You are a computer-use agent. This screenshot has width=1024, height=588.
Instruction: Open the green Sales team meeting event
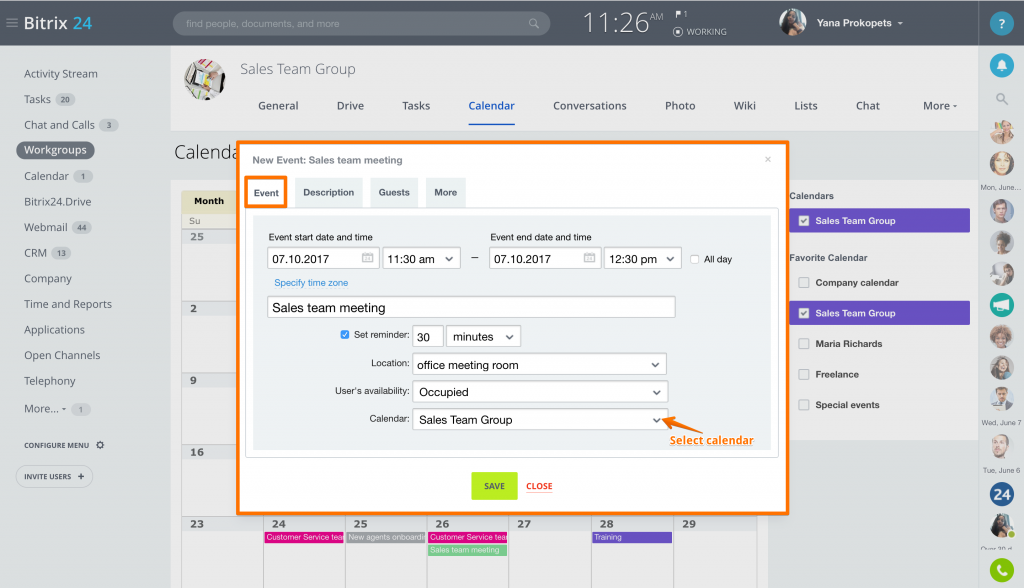pos(468,550)
